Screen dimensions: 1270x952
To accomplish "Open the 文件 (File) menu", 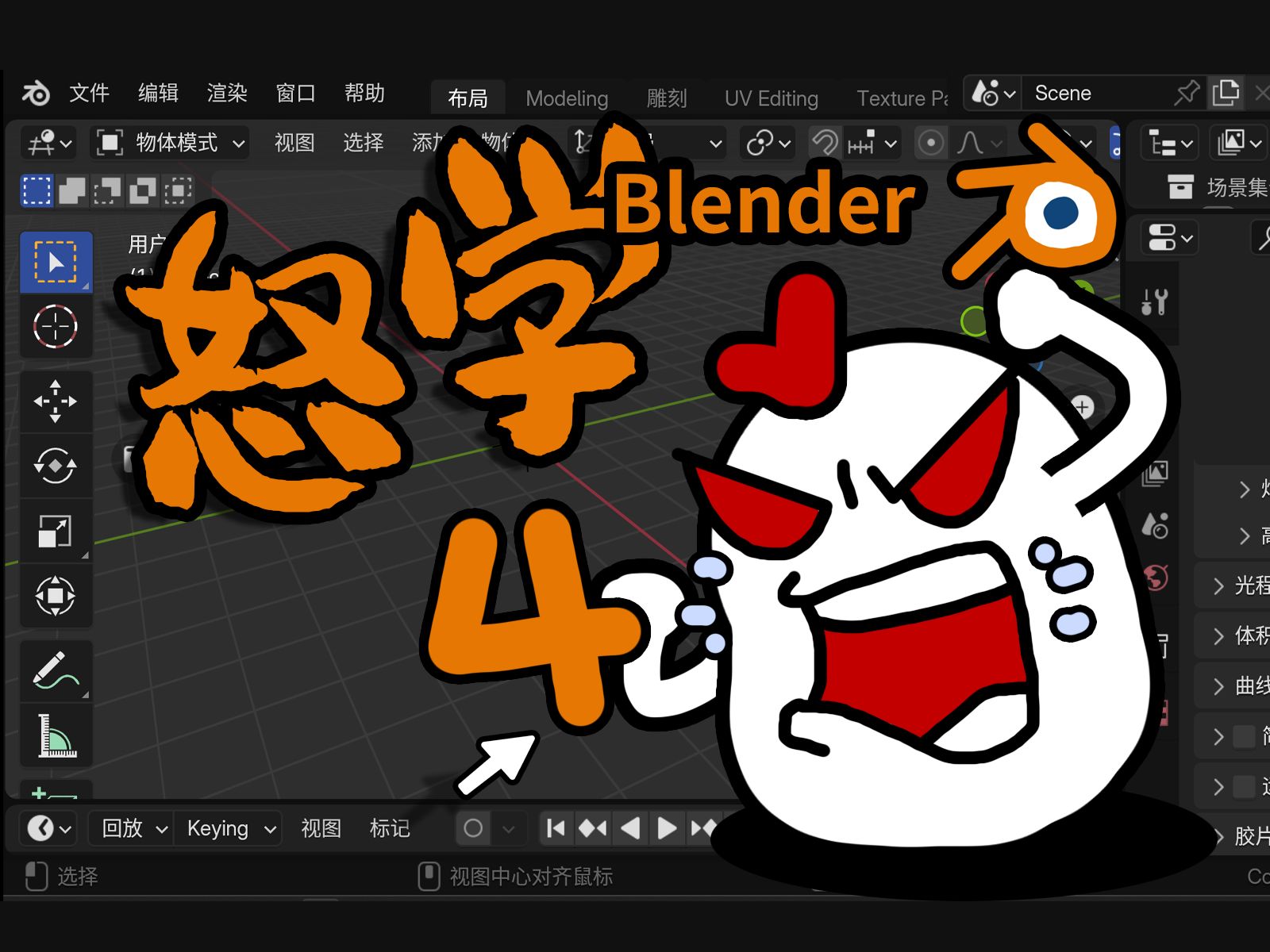I will click(89, 93).
